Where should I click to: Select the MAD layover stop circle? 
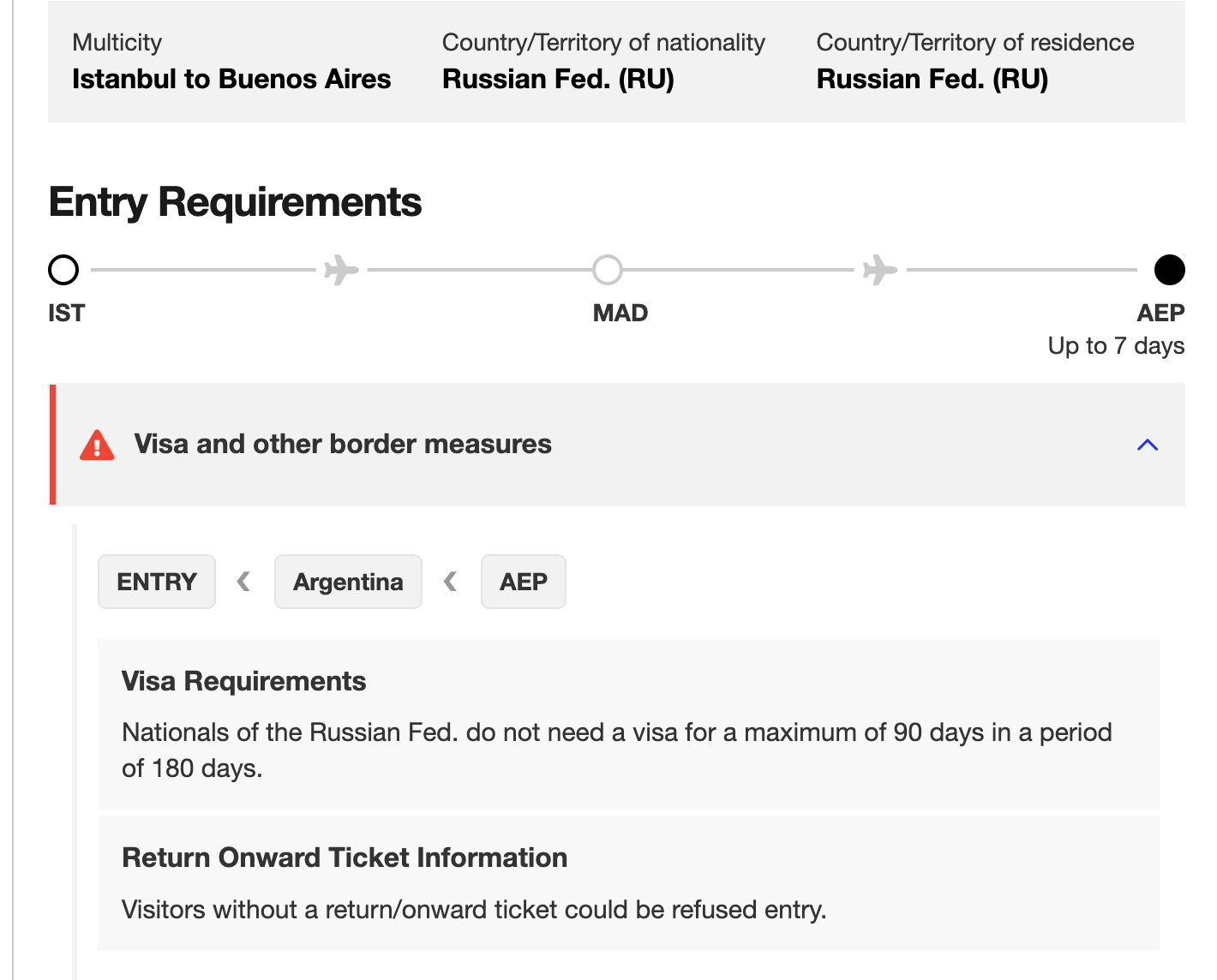coord(608,270)
